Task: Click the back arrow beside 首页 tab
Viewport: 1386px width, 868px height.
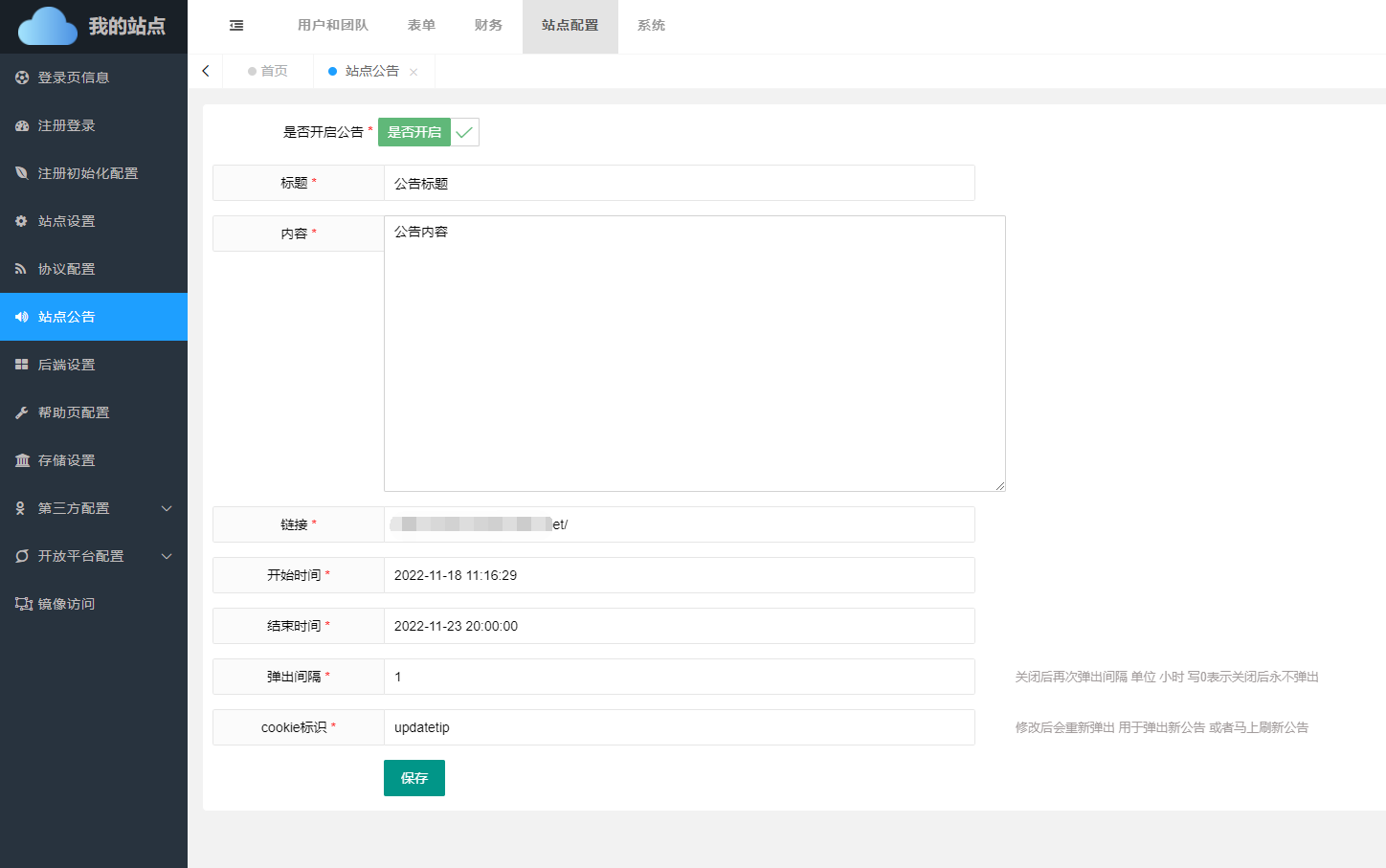Action: [x=206, y=71]
